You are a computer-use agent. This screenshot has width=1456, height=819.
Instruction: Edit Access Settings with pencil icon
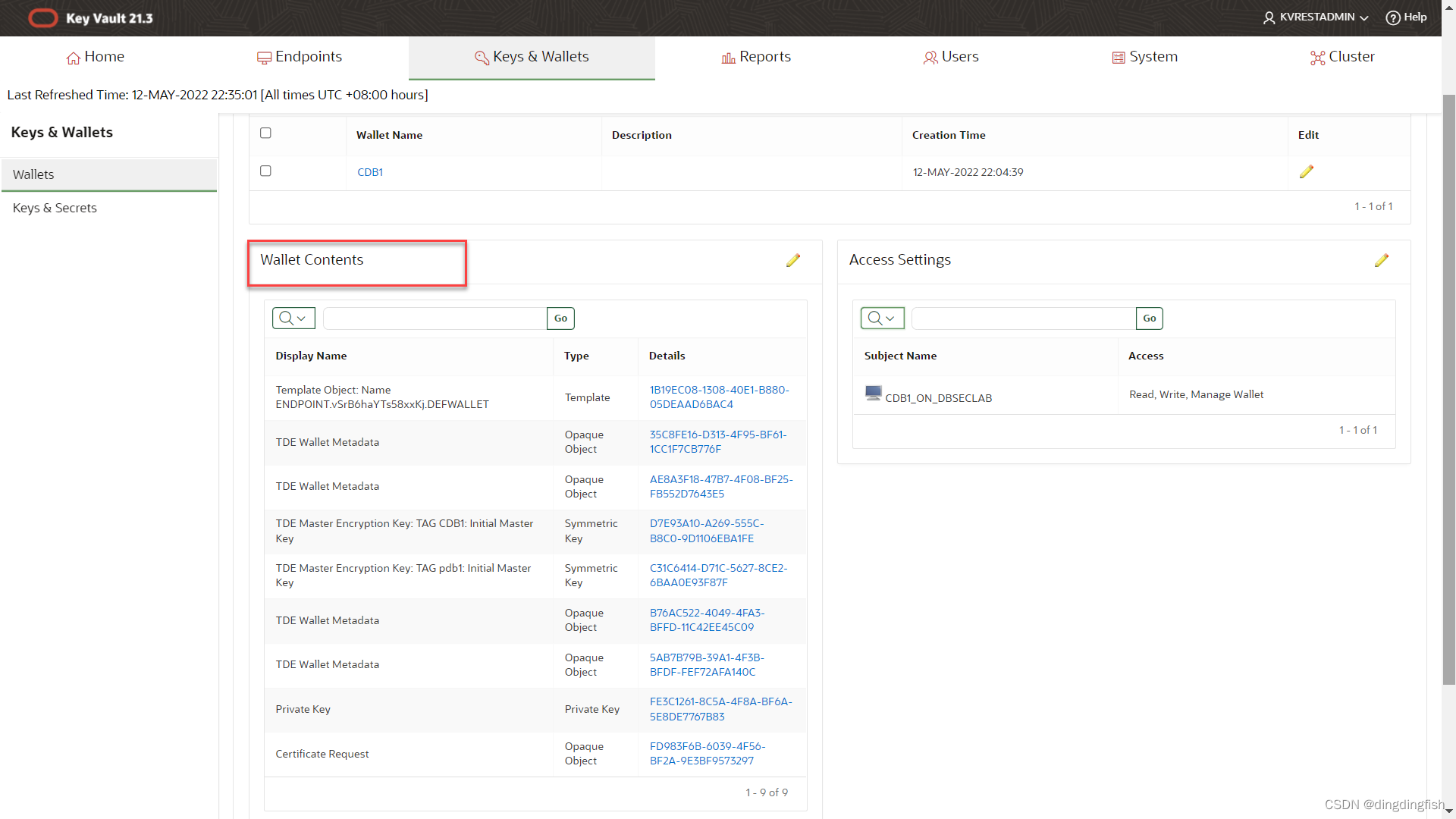1382,260
